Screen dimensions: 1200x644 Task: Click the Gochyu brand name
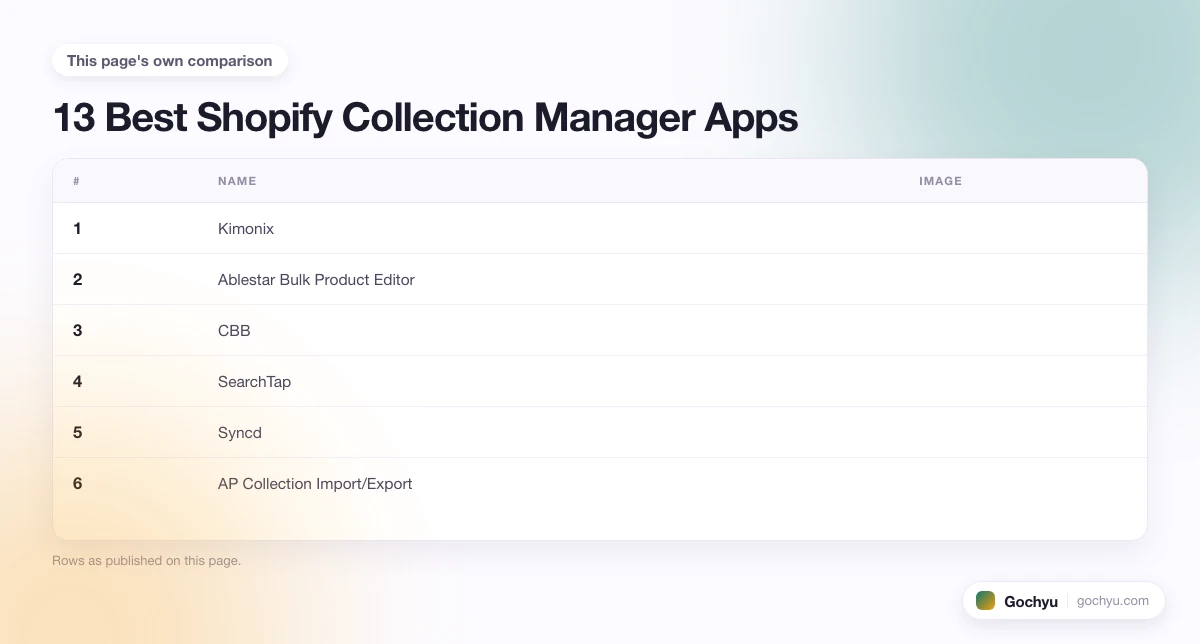(x=1031, y=602)
